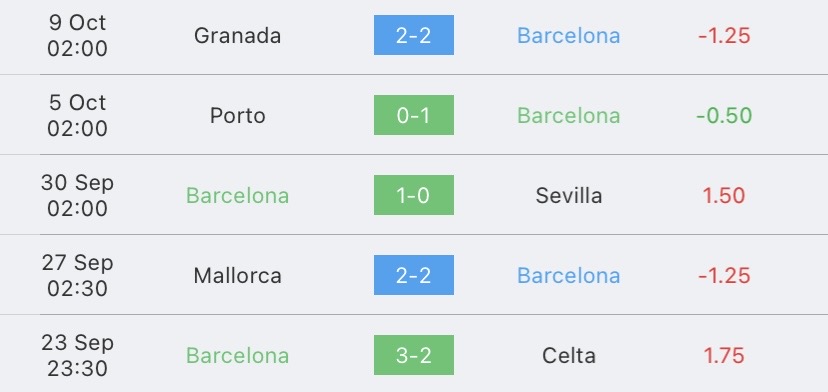Screen dimensions: 828x392
Task: Open the Celta team link
Action: coord(569,356)
